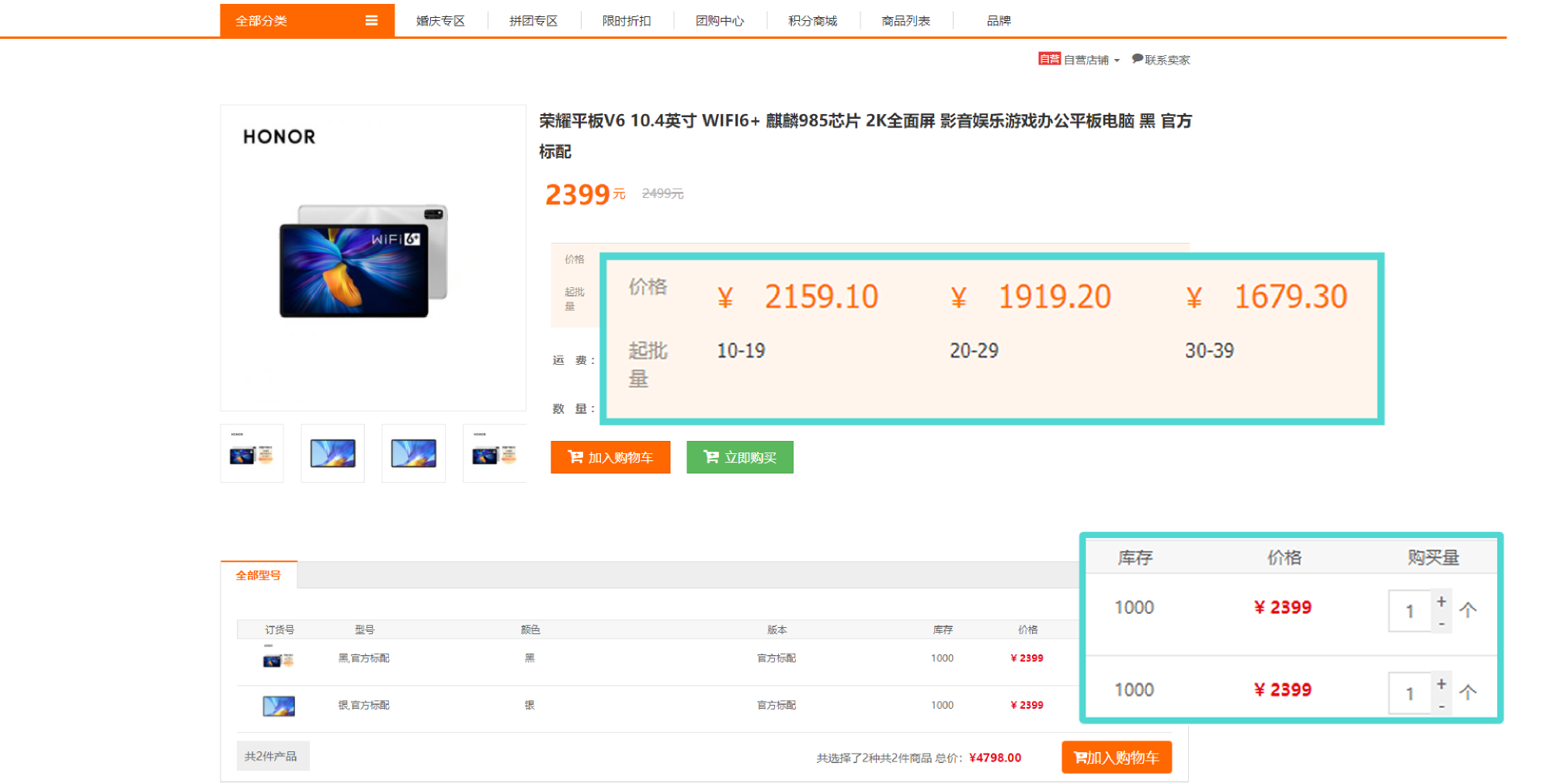Open 积分商城 navigation item

813,21
